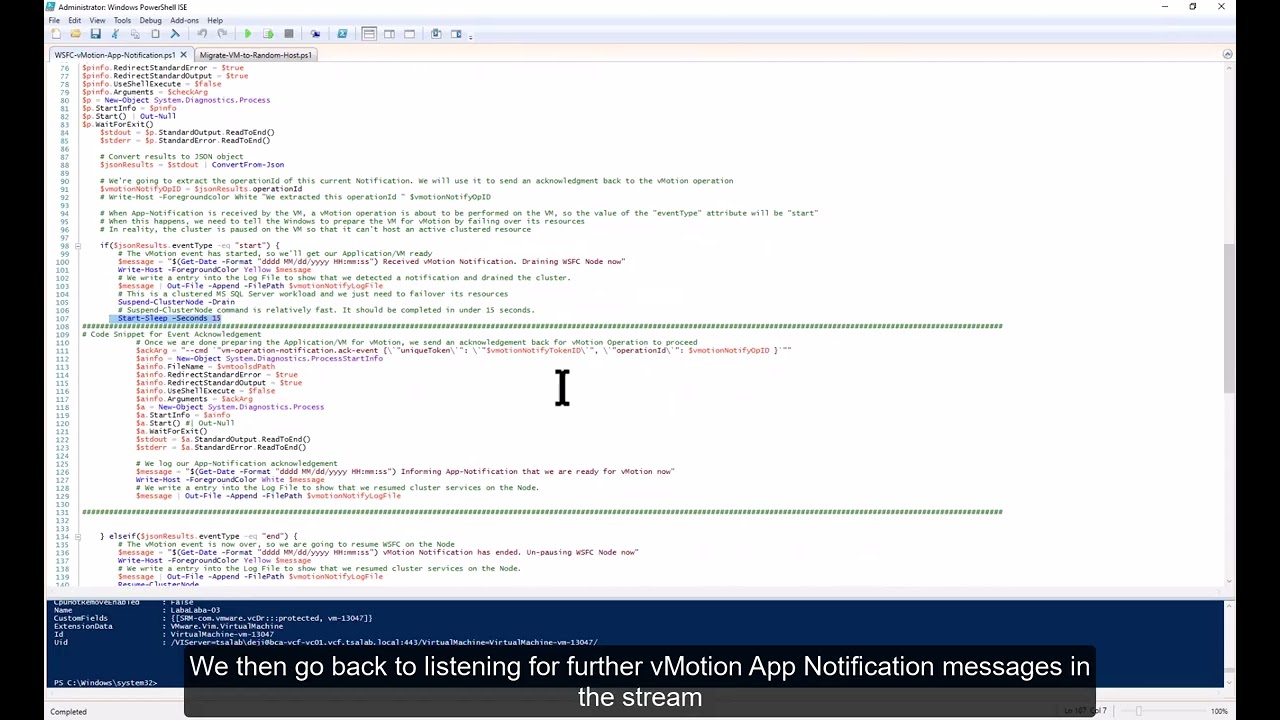This screenshot has height=720, width=1280.
Task: Adjust the zoom slider in status bar
Action: (x=1138, y=711)
